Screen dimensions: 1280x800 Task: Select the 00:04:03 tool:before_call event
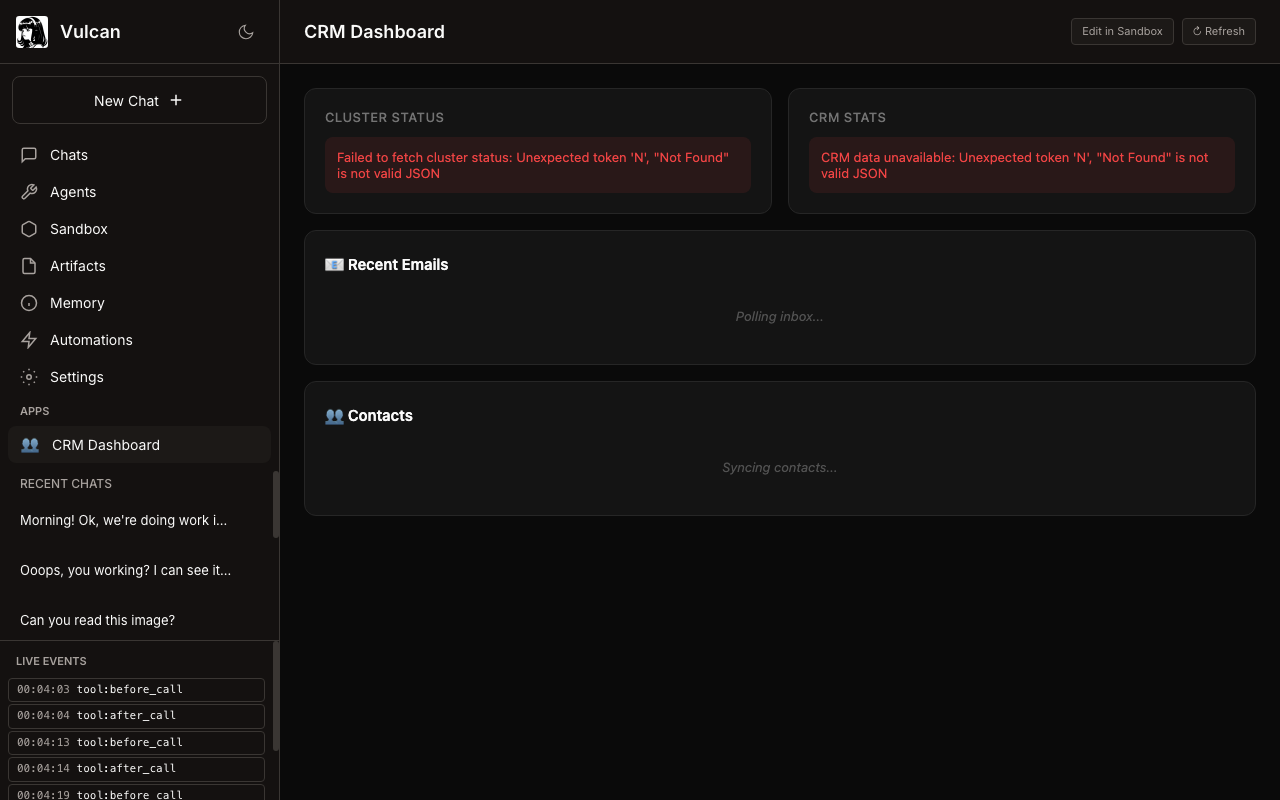click(136, 690)
